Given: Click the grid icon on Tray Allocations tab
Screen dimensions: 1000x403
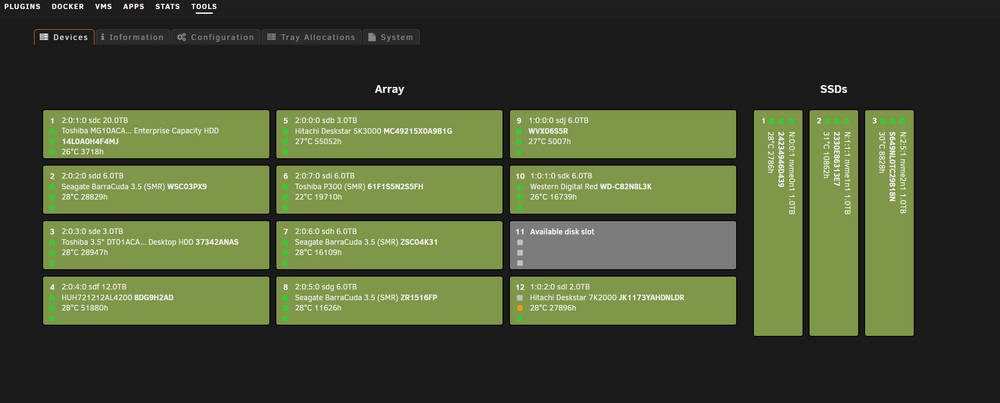Looking at the screenshot, I should pyautogui.click(x=272, y=37).
